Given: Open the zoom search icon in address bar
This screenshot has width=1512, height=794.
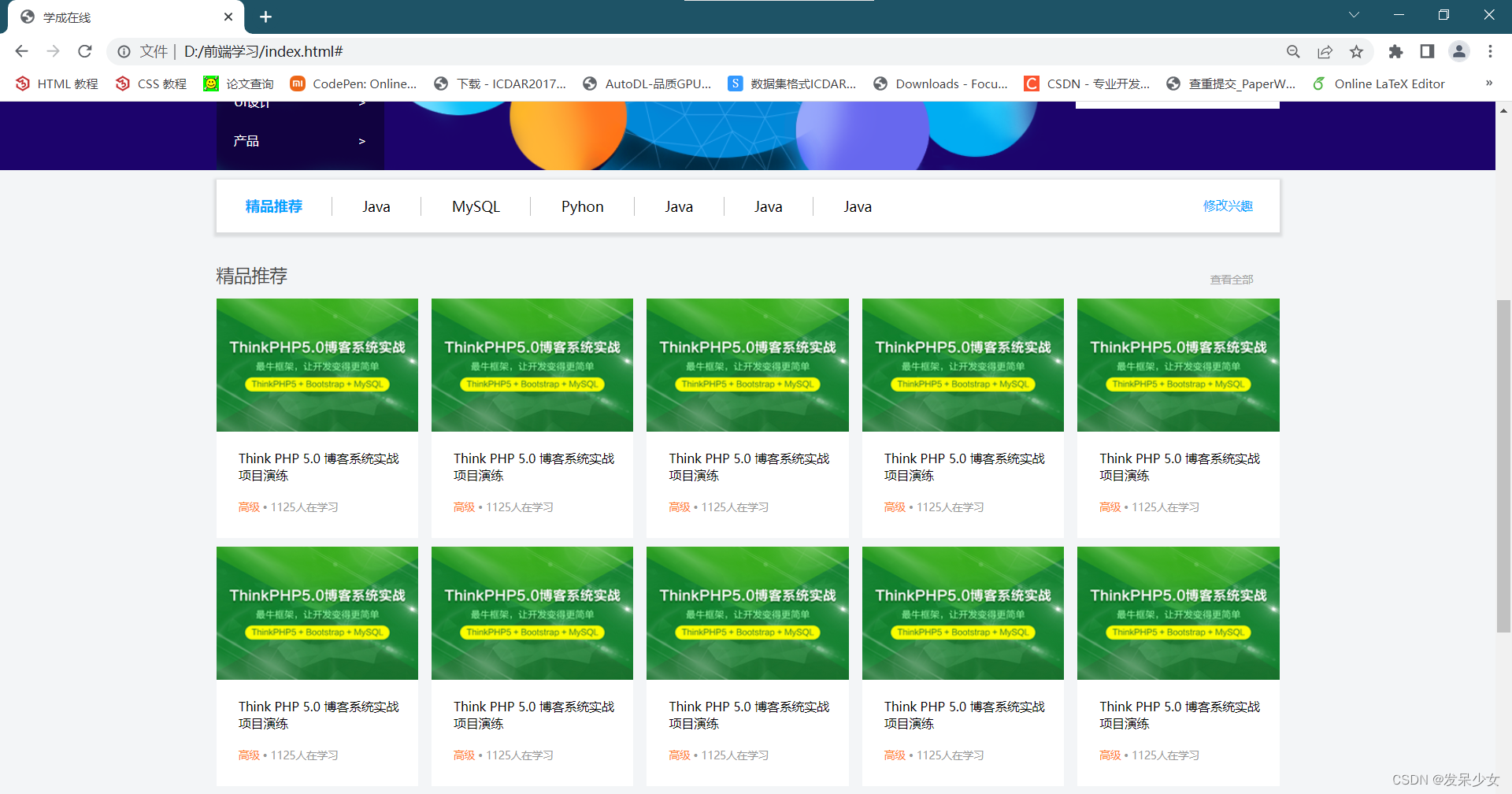Looking at the screenshot, I should pyautogui.click(x=1293, y=51).
